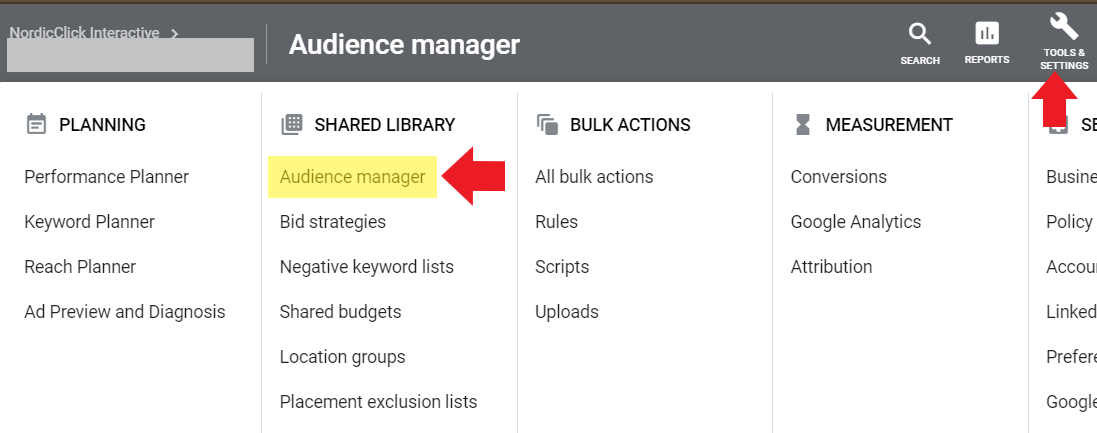Expand the NordicClick Interactive account chevron

tap(175, 33)
